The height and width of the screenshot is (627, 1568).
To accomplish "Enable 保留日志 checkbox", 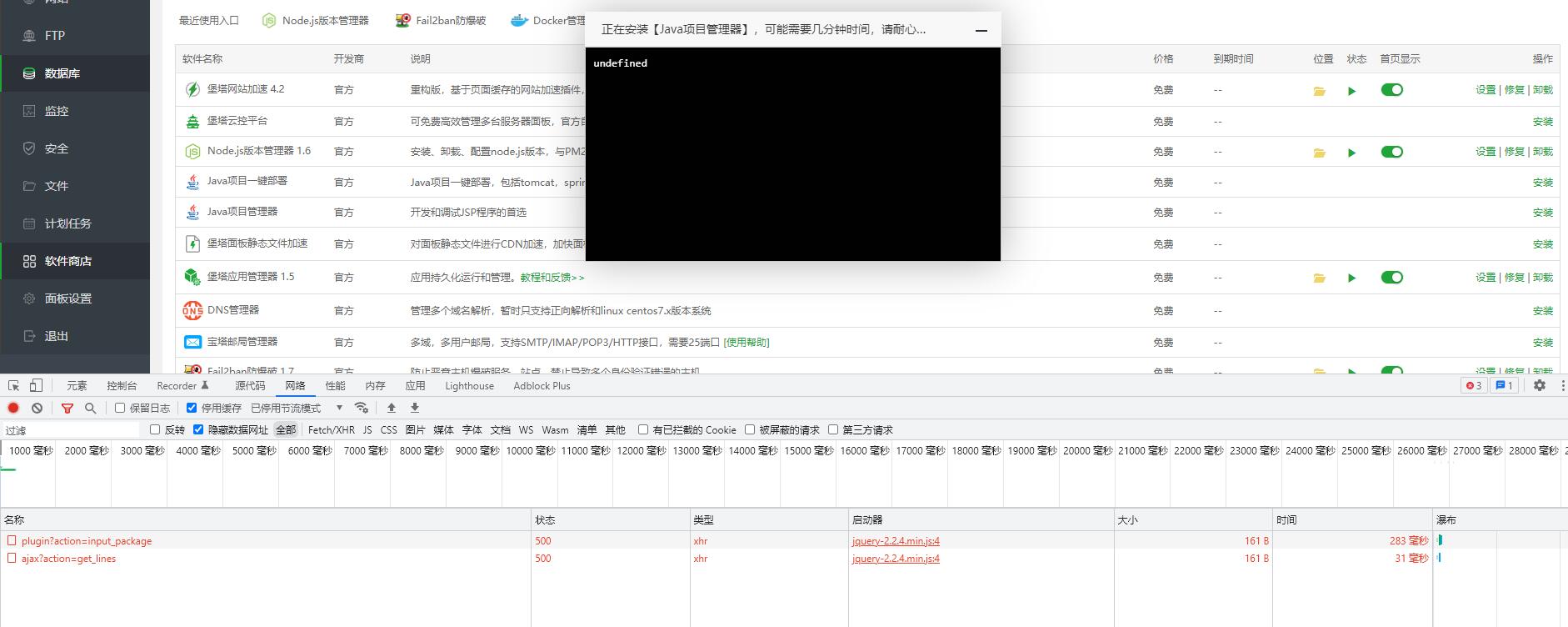I will [120, 408].
